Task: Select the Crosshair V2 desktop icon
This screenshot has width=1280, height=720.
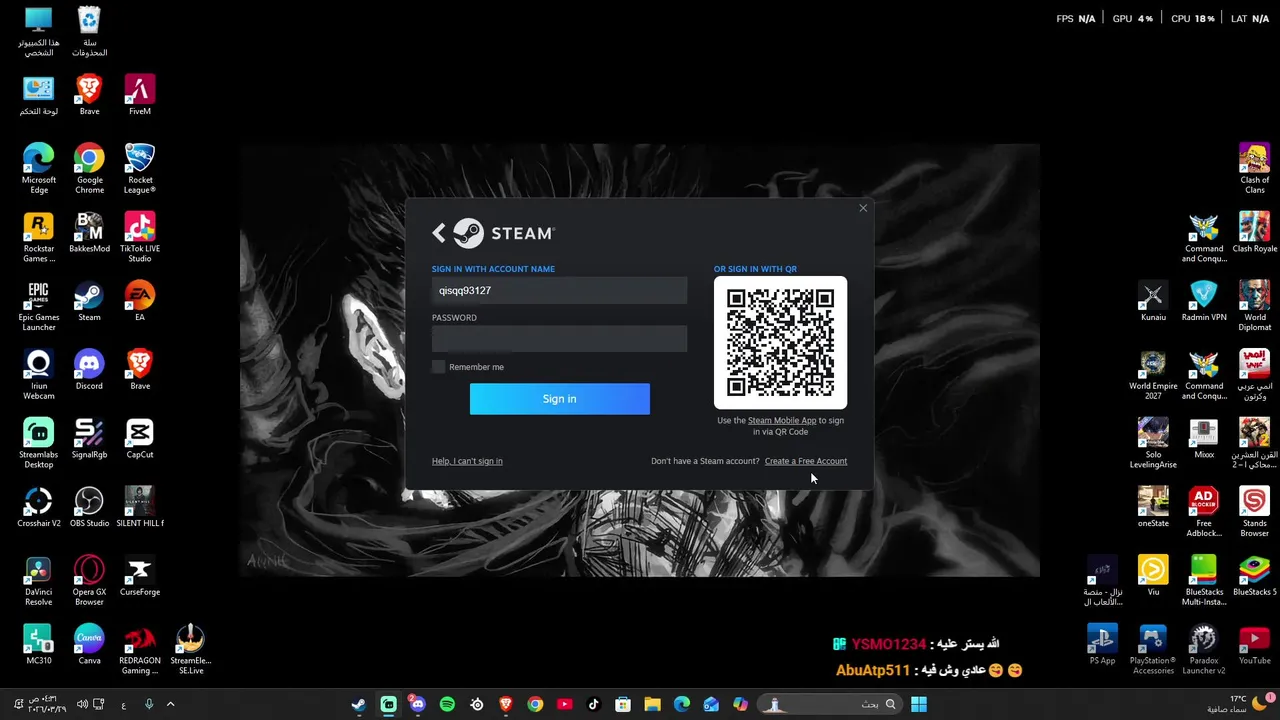Action: coord(39,507)
